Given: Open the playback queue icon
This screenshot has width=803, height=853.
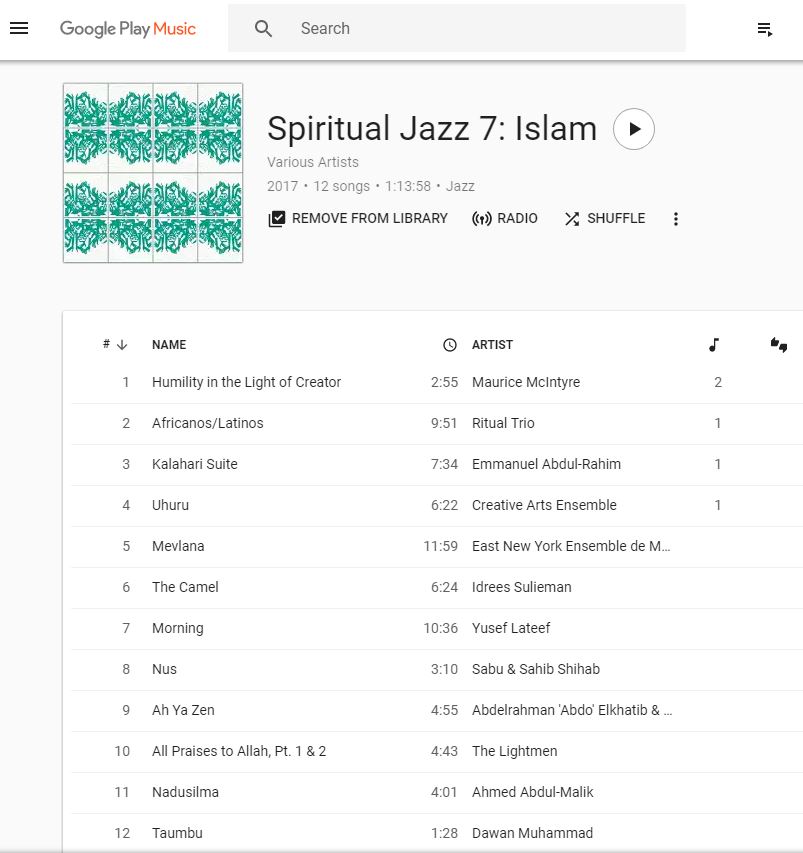Looking at the screenshot, I should (x=765, y=29).
